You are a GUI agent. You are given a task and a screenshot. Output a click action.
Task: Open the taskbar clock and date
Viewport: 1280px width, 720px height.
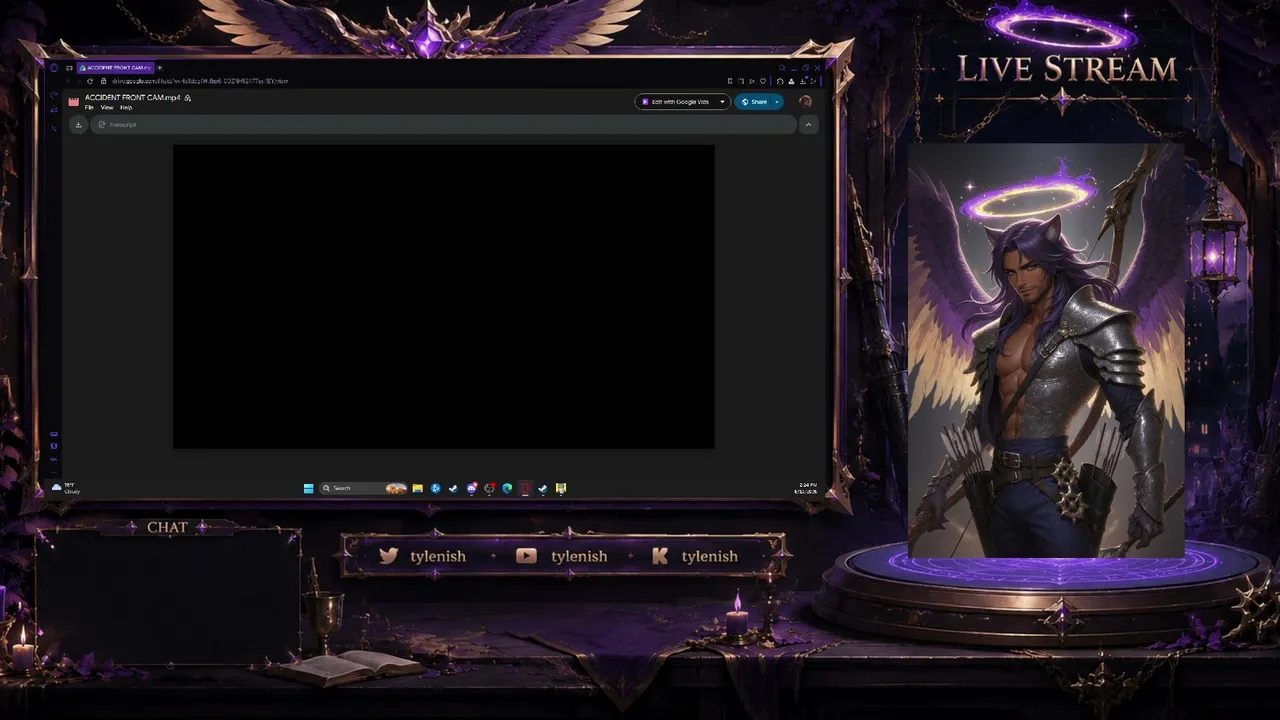tap(806, 488)
